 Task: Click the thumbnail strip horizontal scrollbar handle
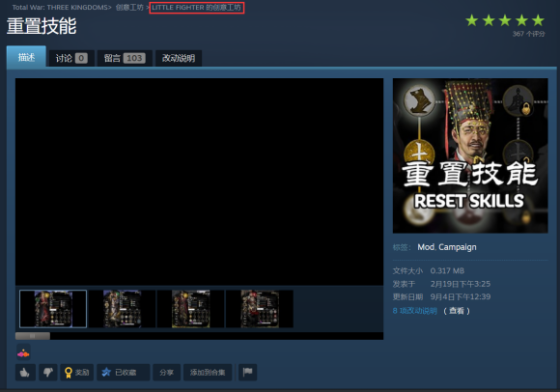(x=32, y=336)
